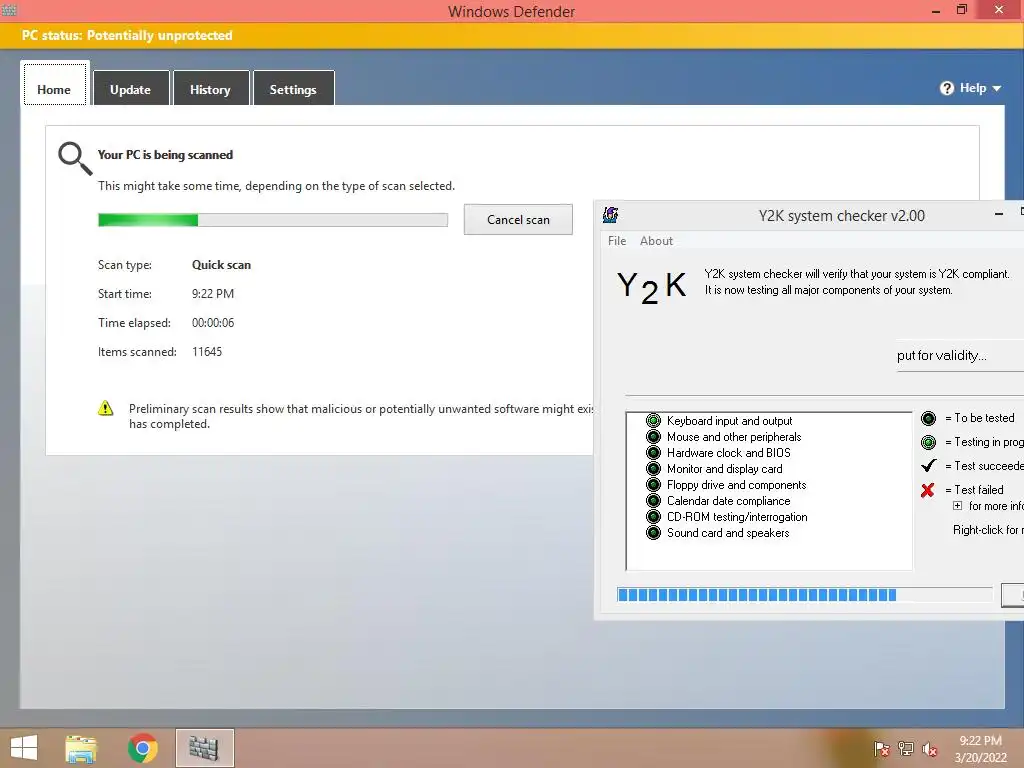The width and height of the screenshot is (1024, 768).
Task: Click the Keyboard input and output status icon
Action: [653, 421]
